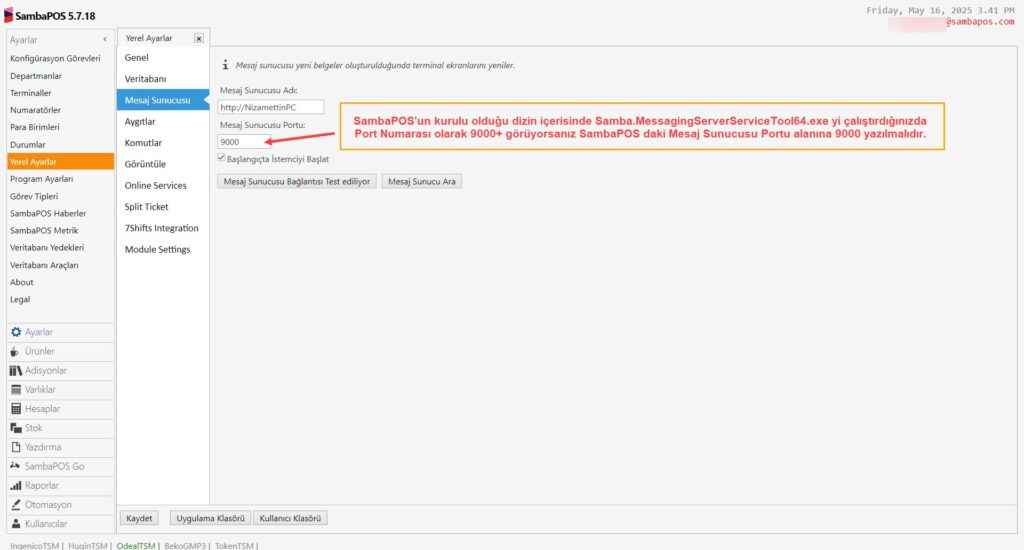The height and width of the screenshot is (550, 1024).
Task: Click the info icon beside message server note
Action: (x=225, y=65)
